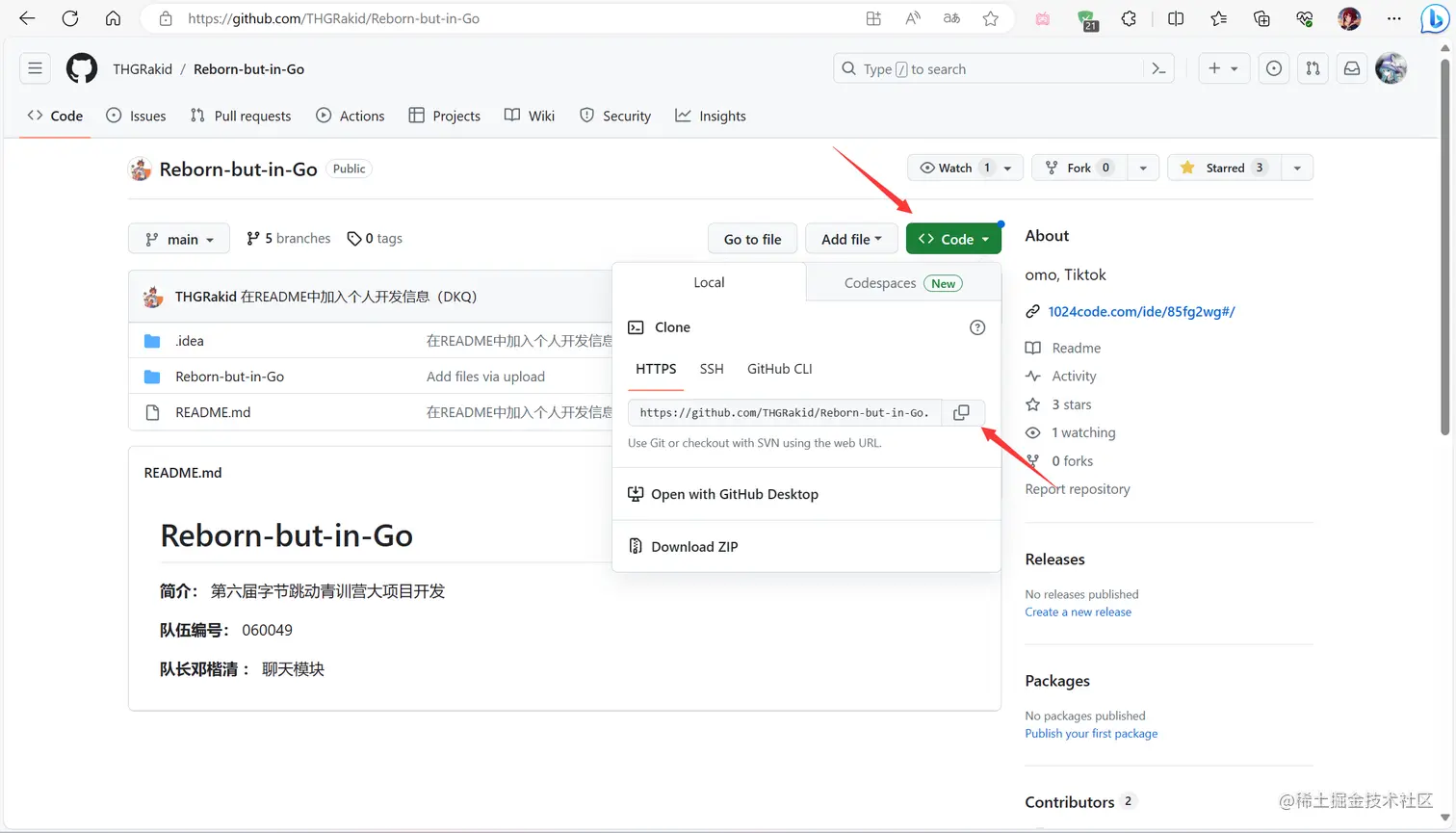Viewport: 1456px width, 833px height.
Task: Open the browser extensions puzzle icon
Action: click(x=1129, y=18)
